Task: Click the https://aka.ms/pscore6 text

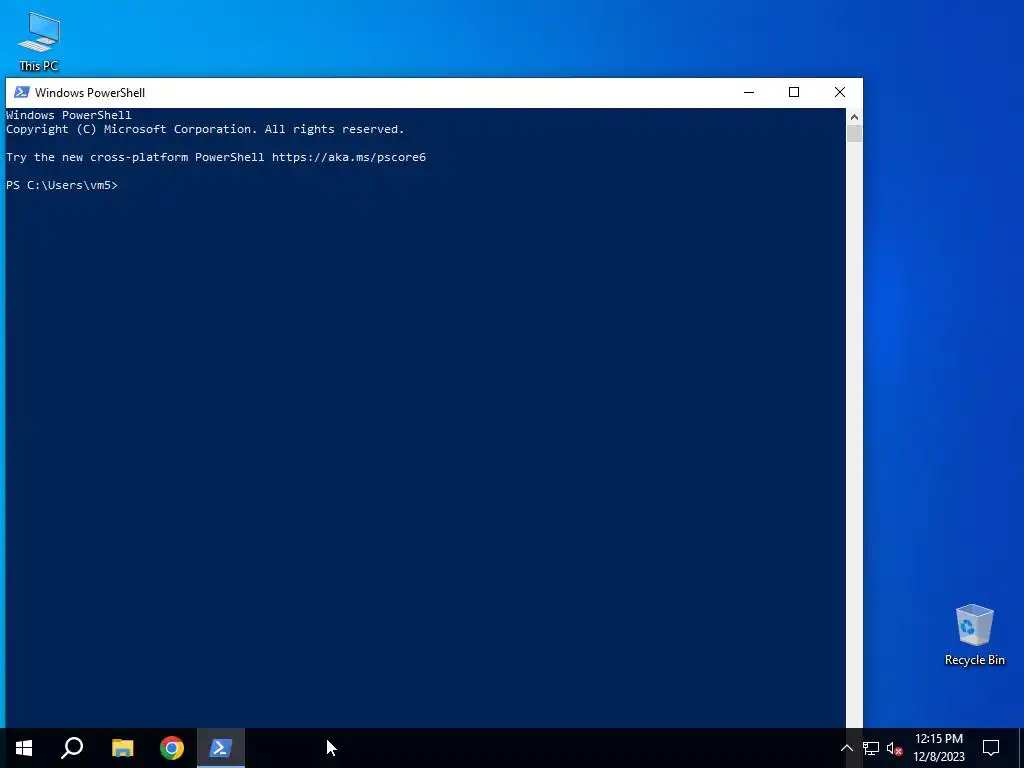Action: 349,157
